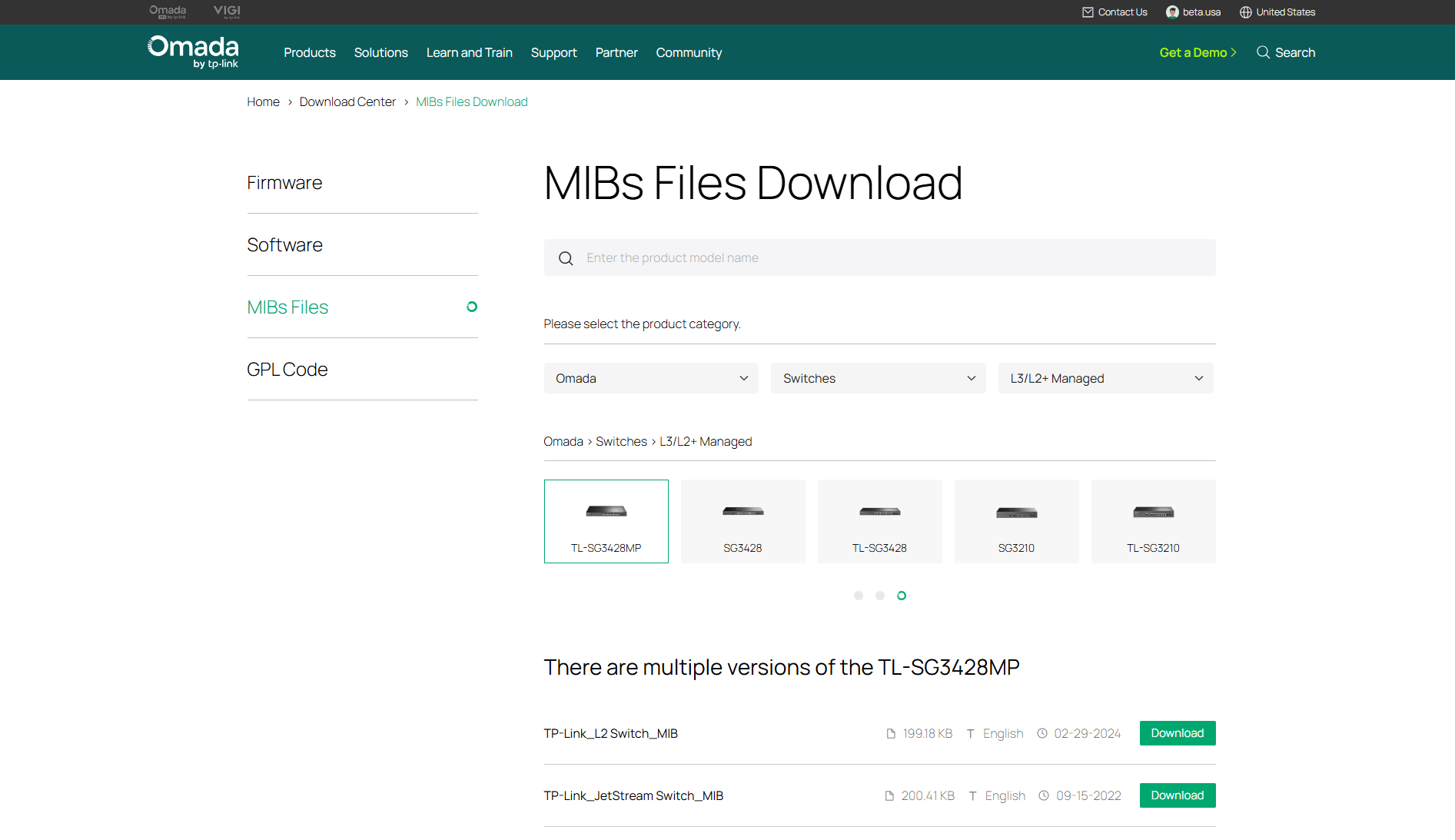This screenshot has width=1455, height=840.
Task: Download the TP-Link_JetStream Switch_MIB file
Action: 1178,795
